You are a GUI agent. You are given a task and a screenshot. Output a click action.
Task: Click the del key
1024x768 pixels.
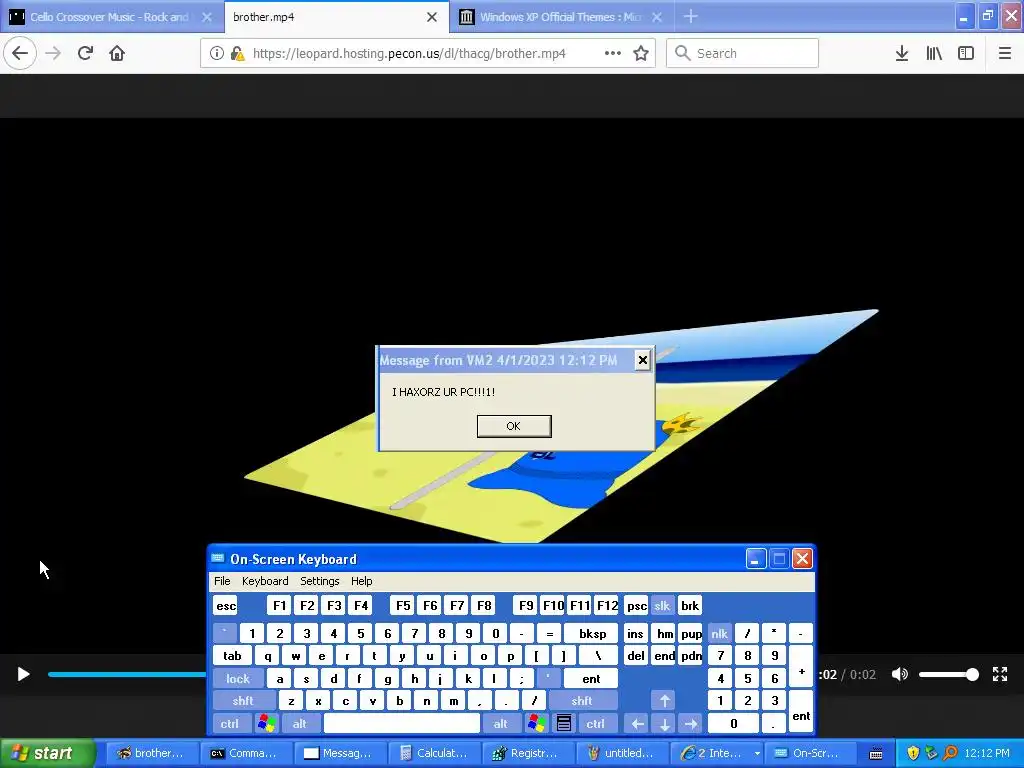tap(636, 656)
